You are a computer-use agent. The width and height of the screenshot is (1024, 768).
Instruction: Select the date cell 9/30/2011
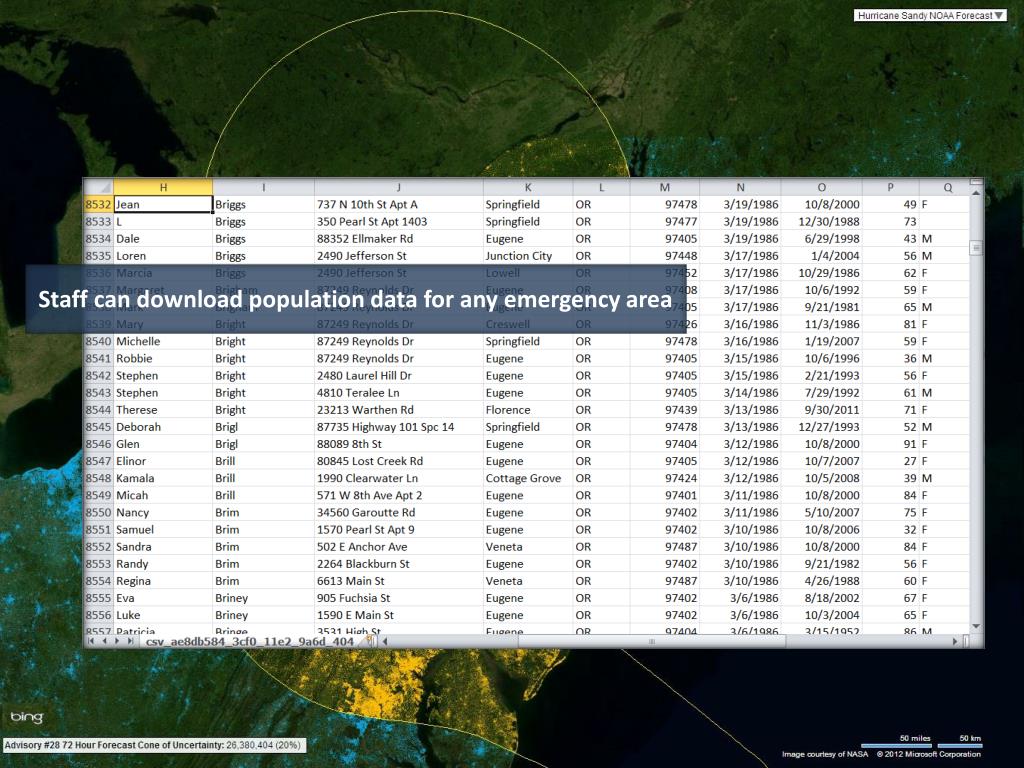point(821,409)
